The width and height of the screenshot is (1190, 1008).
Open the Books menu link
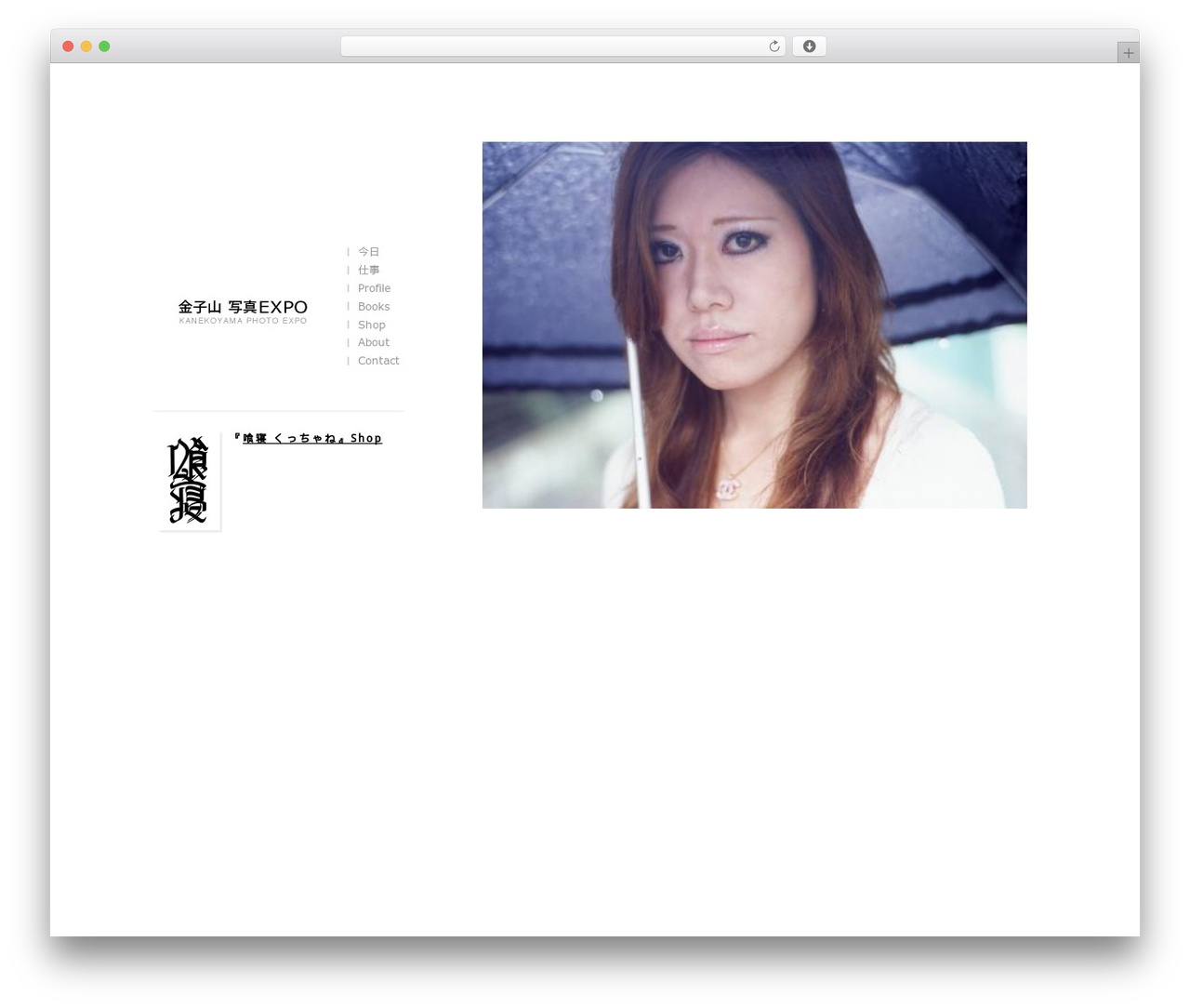pos(374,307)
